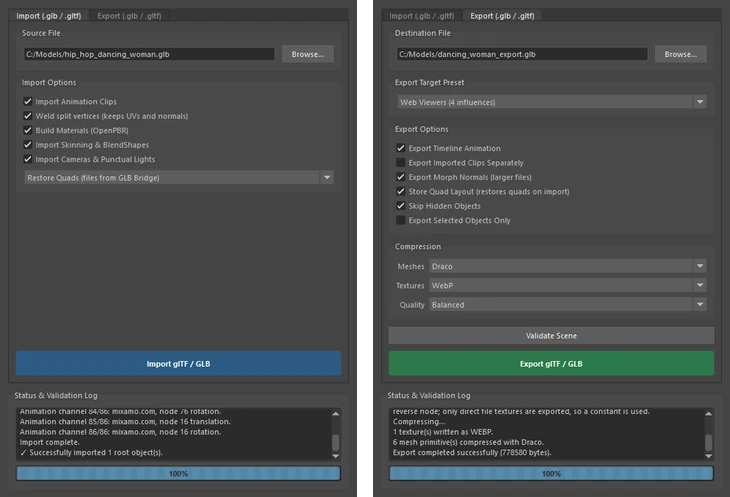Open the Restore Quads dropdown
Image resolution: width=730 pixels, height=497 pixels.
point(179,177)
